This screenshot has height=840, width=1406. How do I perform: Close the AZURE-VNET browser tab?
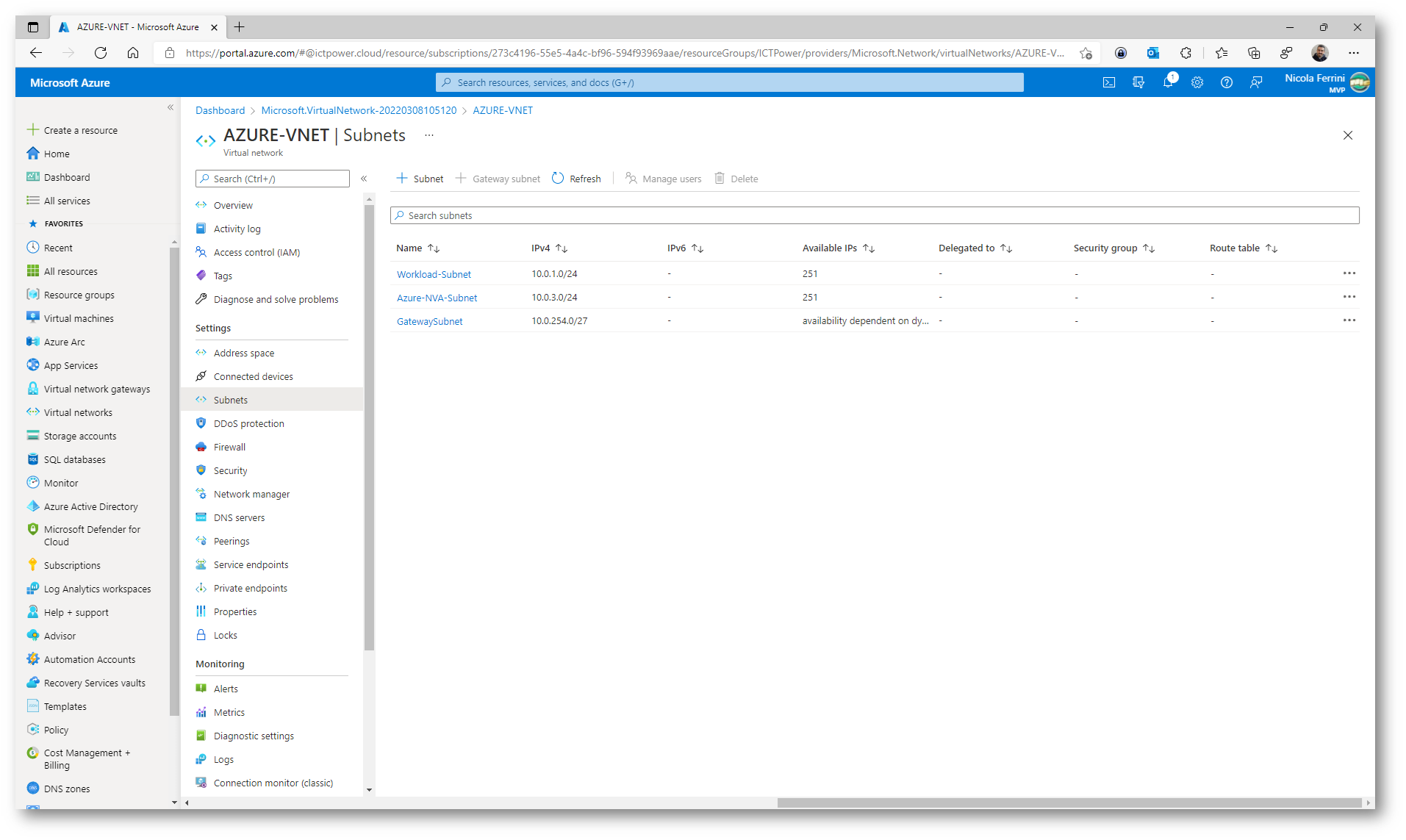[214, 27]
